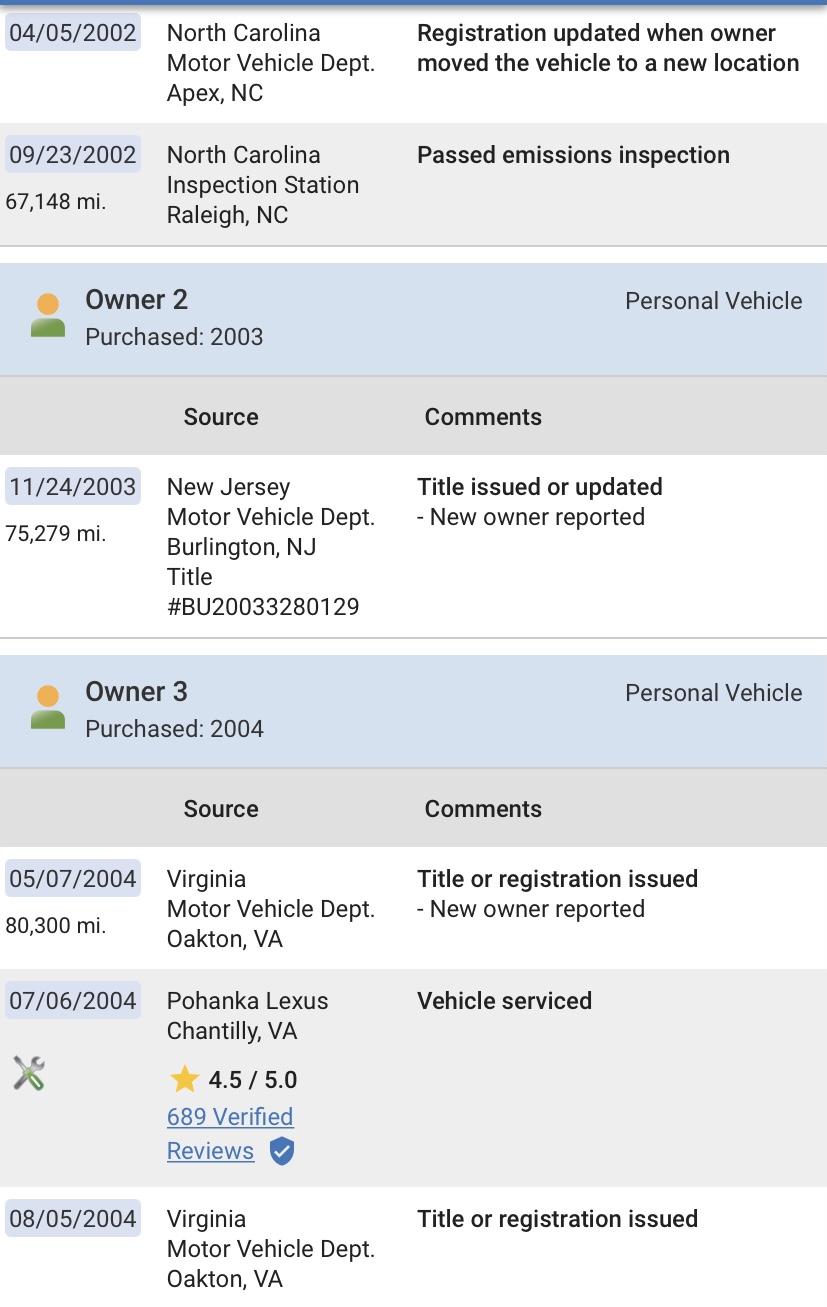
Task: Click the wrench service icon
Action: coord(29,1073)
